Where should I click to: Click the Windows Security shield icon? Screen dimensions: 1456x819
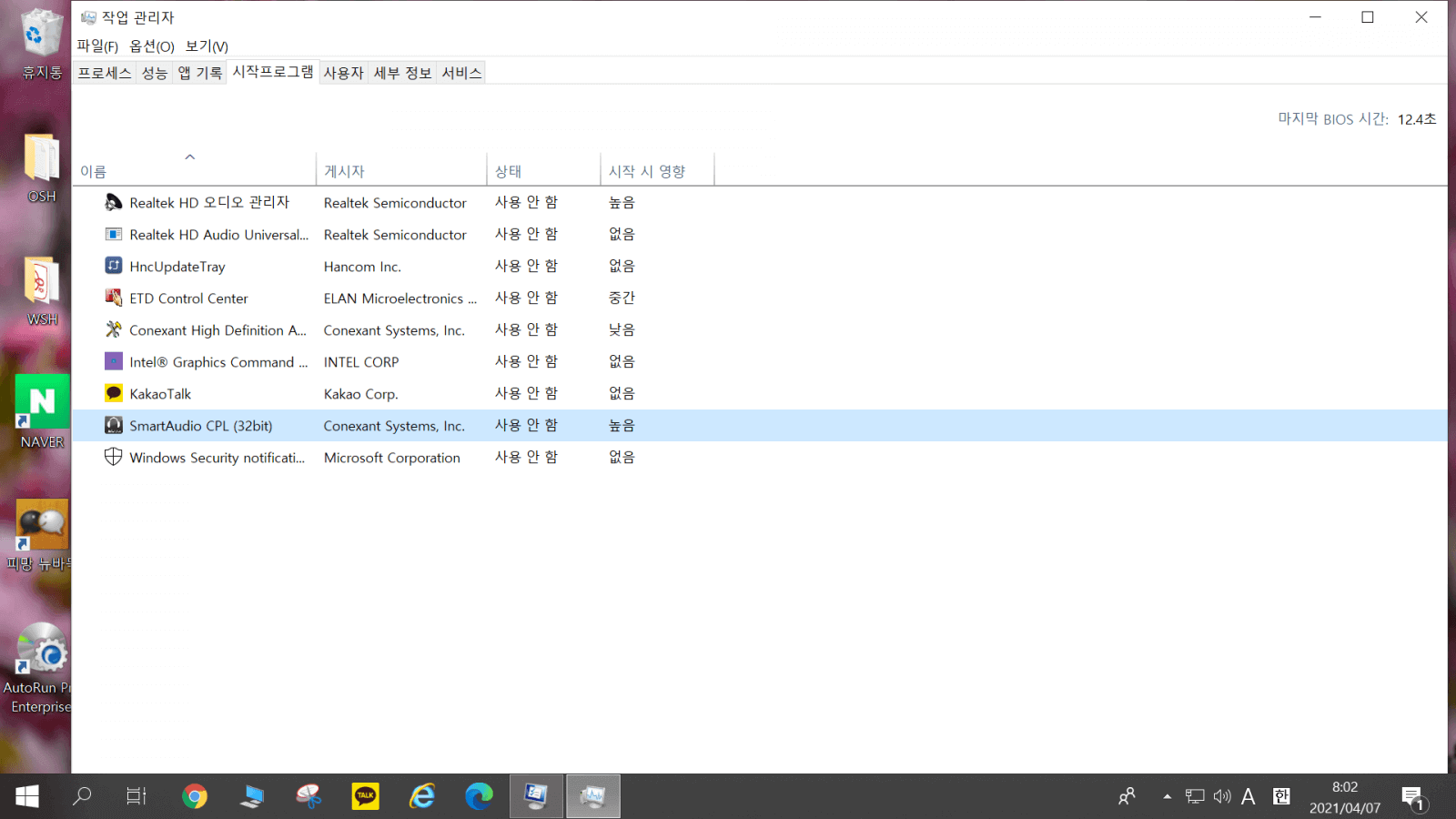(113, 457)
